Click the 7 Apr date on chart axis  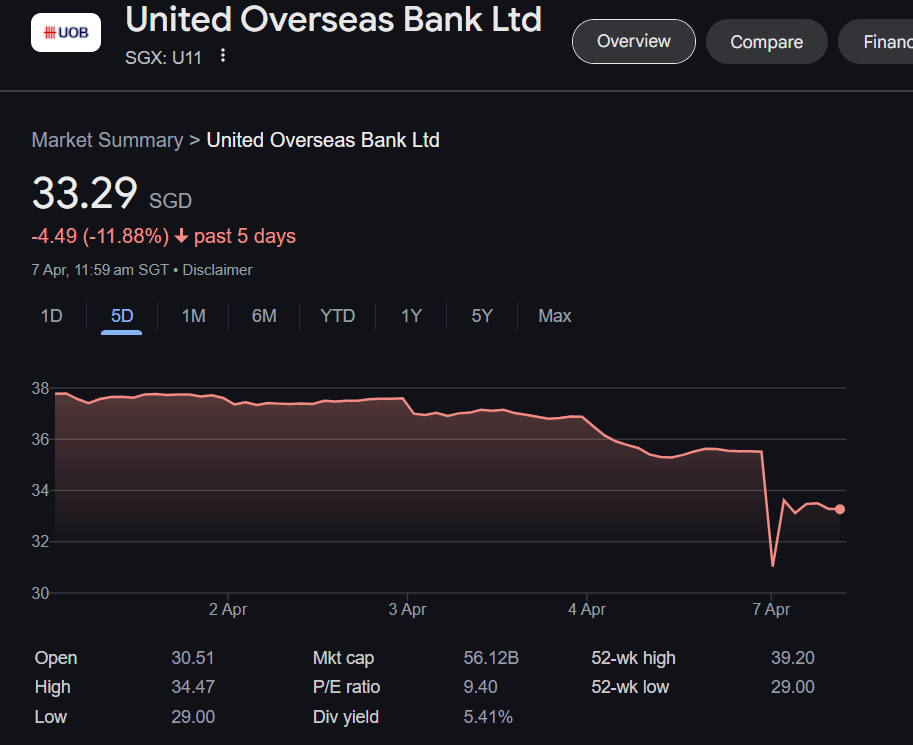click(x=771, y=609)
